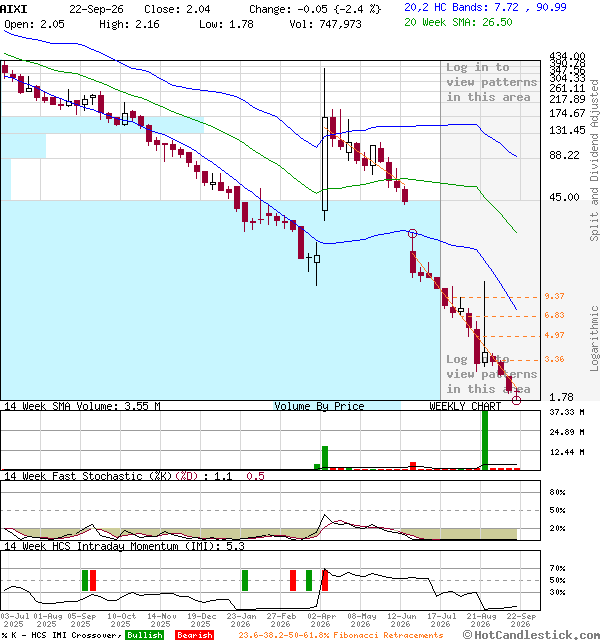Click the 20,2 HC Bands legend text
The height and width of the screenshot is (640, 600).
click(485, 7)
